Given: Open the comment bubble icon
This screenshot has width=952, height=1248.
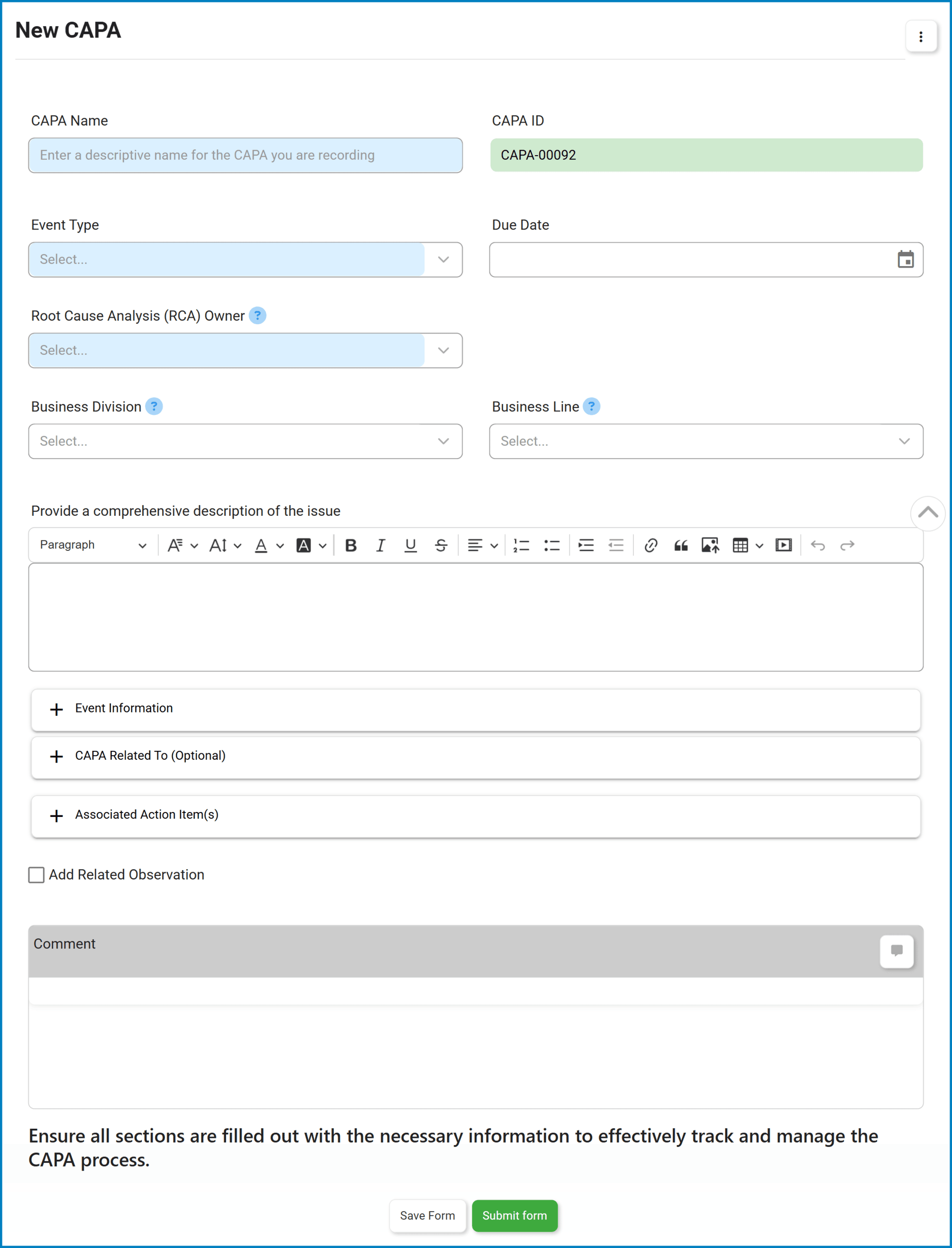Looking at the screenshot, I should [x=897, y=951].
